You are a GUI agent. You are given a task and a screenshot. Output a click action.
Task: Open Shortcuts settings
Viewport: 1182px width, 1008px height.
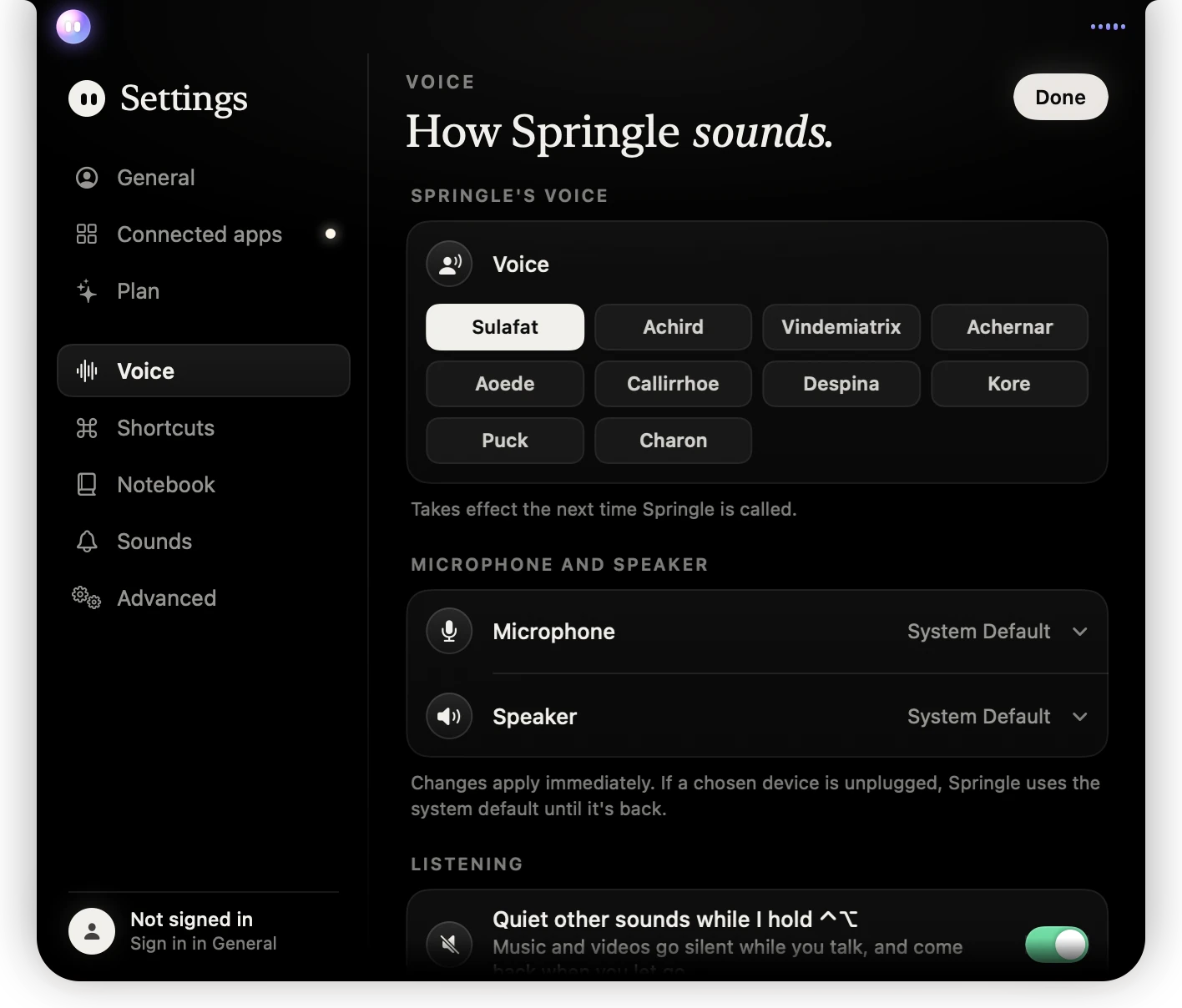coord(204,428)
